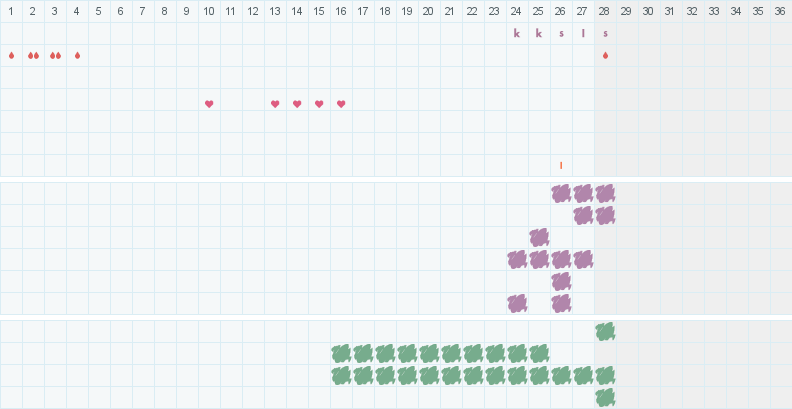Click the 's' letter marker on day 26
The image size is (792, 409).
tap(561, 33)
